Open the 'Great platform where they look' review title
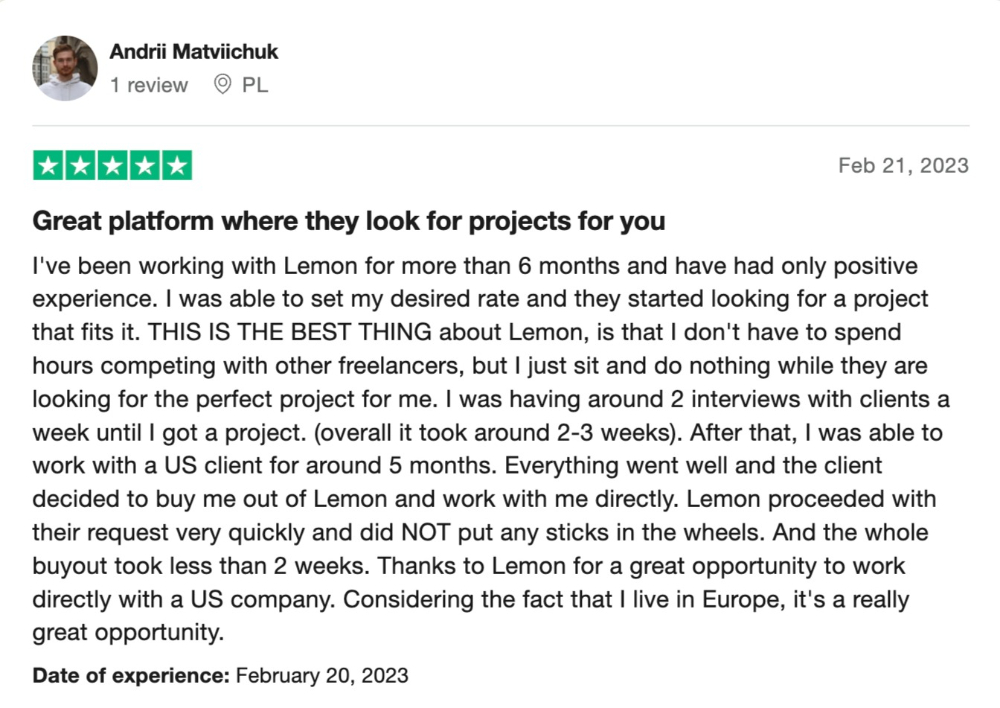 pyautogui.click(x=349, y=221)
